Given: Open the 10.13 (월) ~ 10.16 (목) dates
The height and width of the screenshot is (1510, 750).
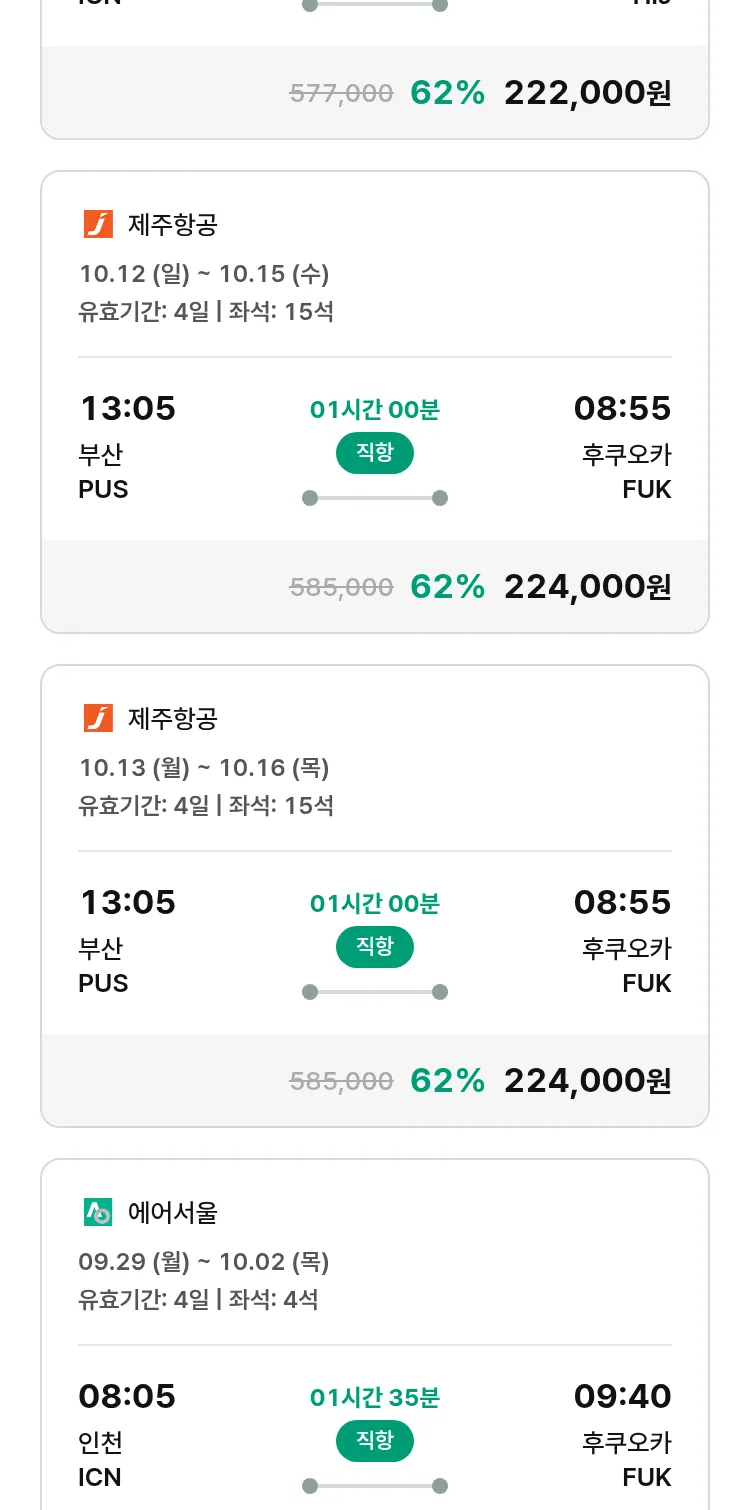Looking at the screenshot, I should 204,767.
